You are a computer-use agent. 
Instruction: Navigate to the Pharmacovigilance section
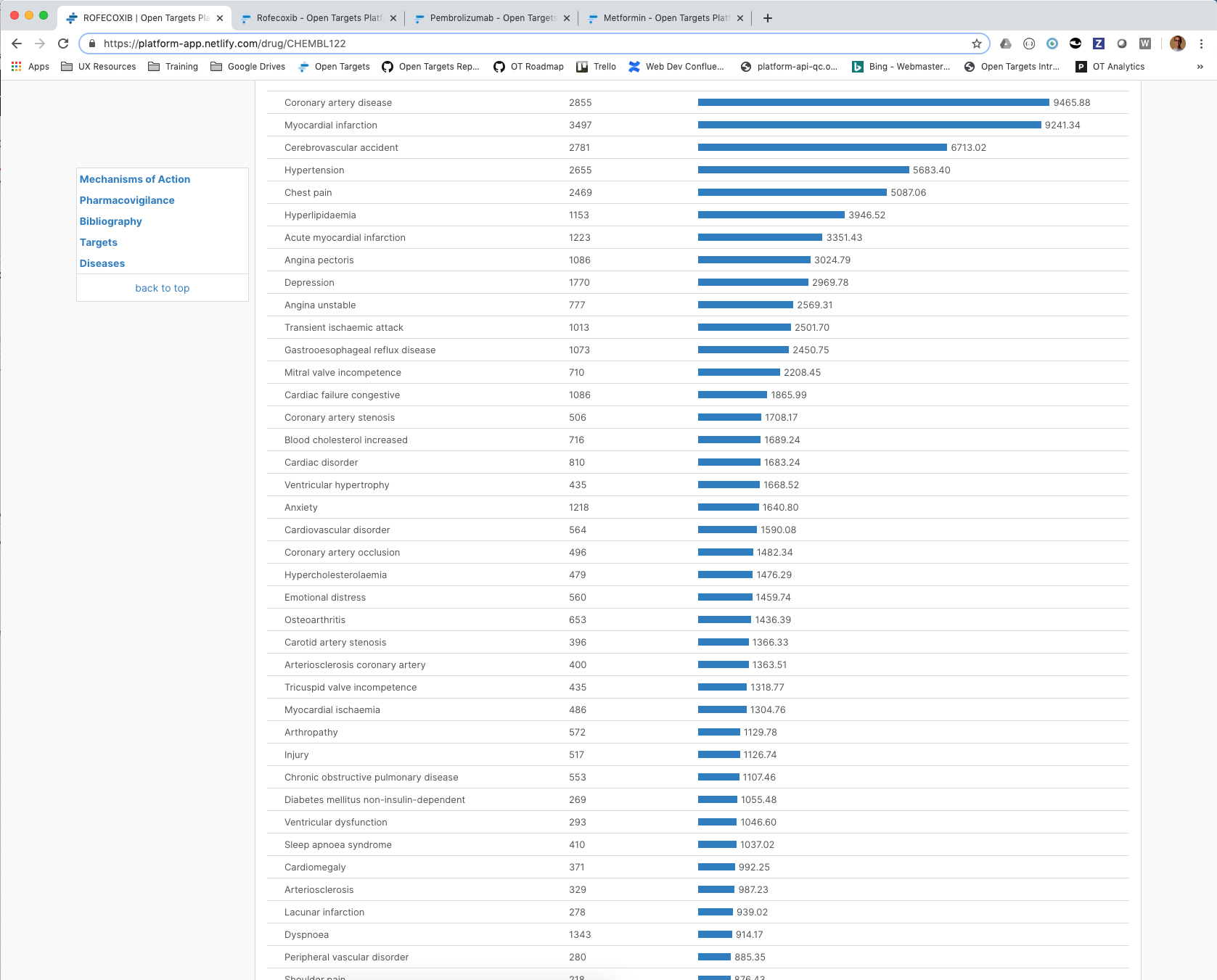[127, 200]
